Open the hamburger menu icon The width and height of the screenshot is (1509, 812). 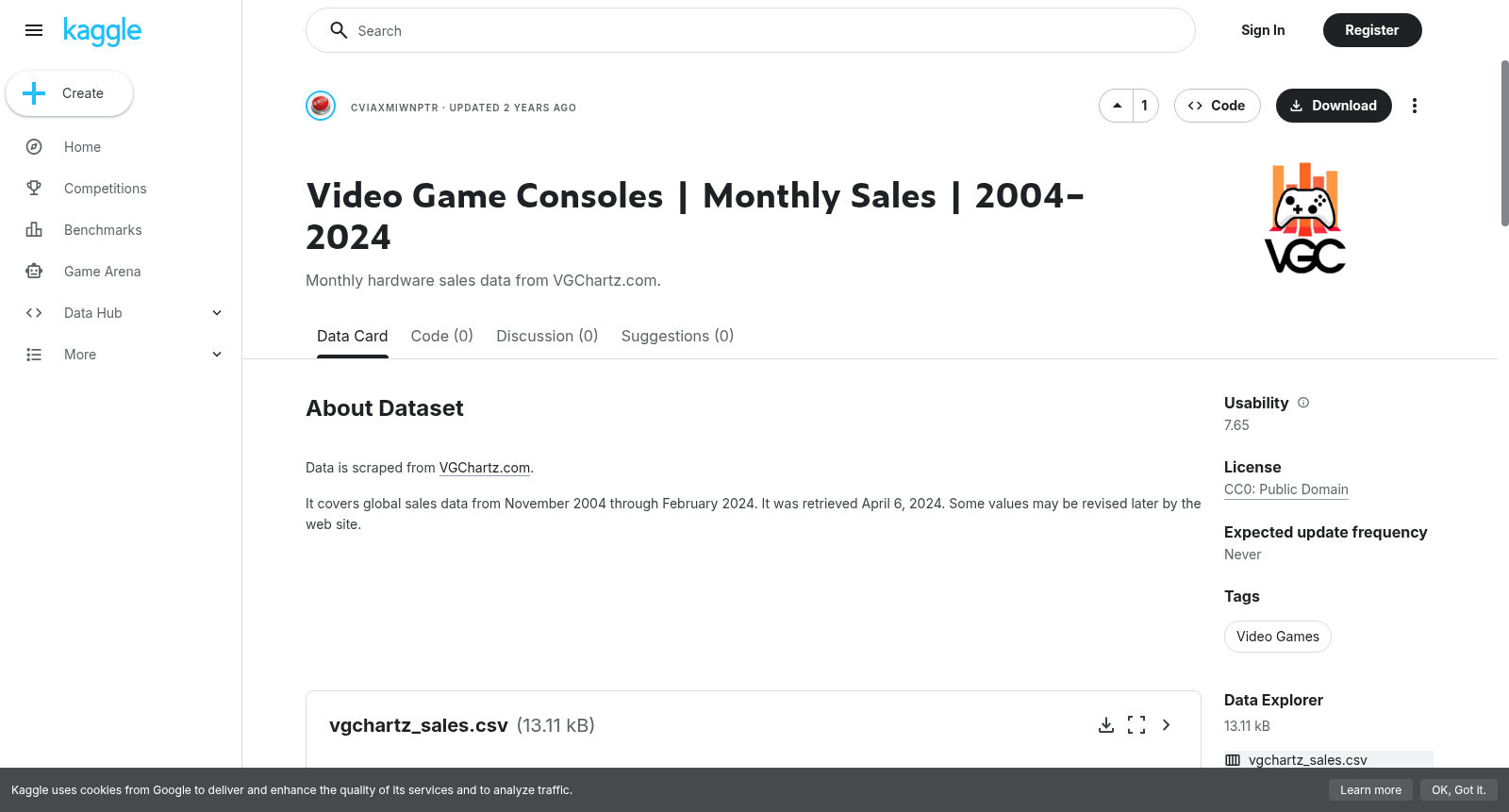tap(34, 30)
